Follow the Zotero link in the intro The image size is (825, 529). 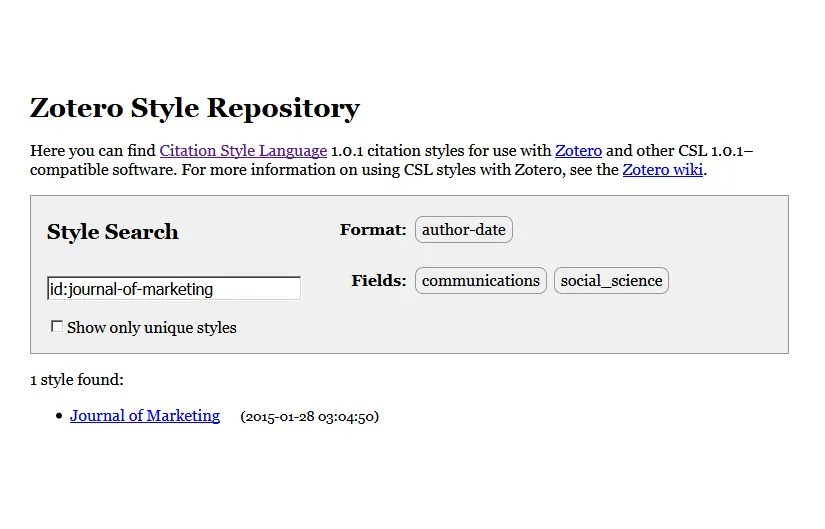click(x=578, y=151)
